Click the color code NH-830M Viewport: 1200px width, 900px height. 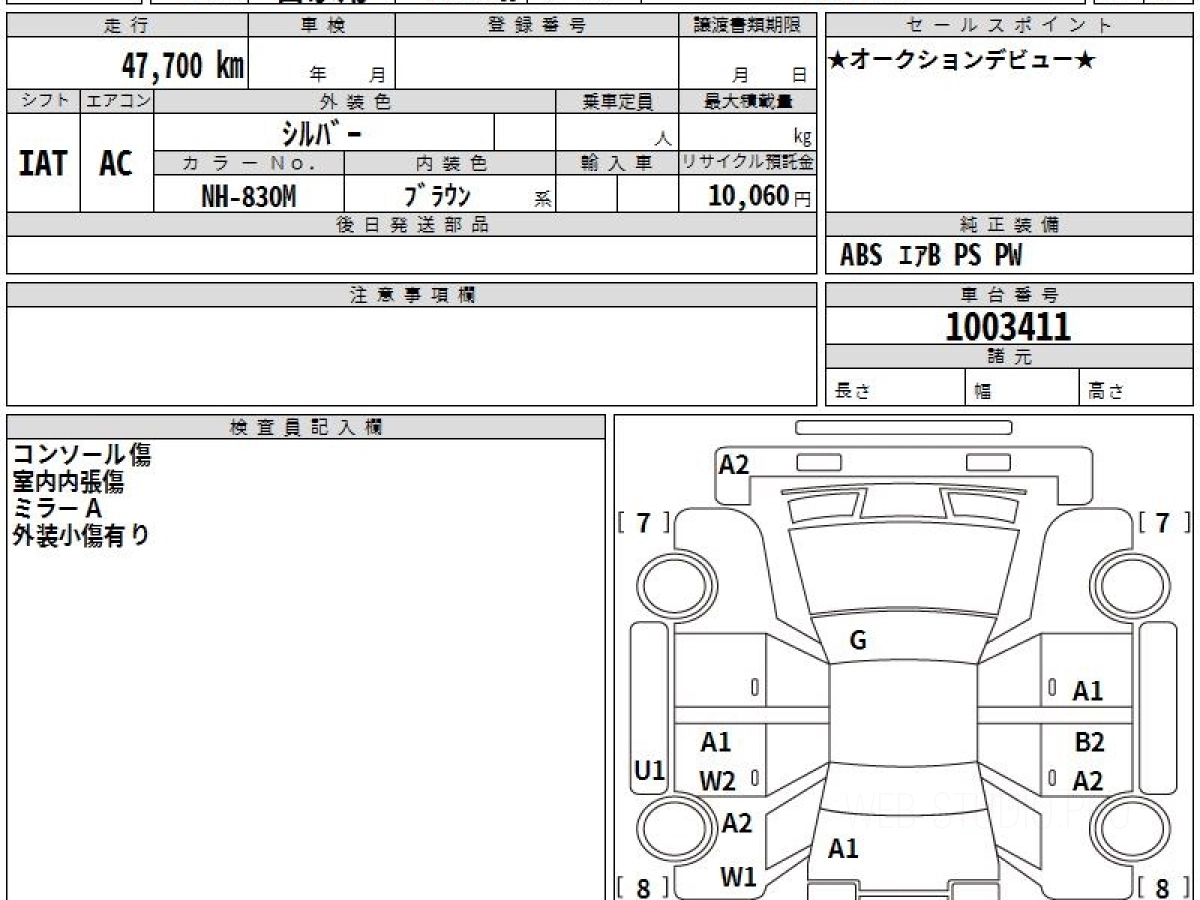point(248,196)
